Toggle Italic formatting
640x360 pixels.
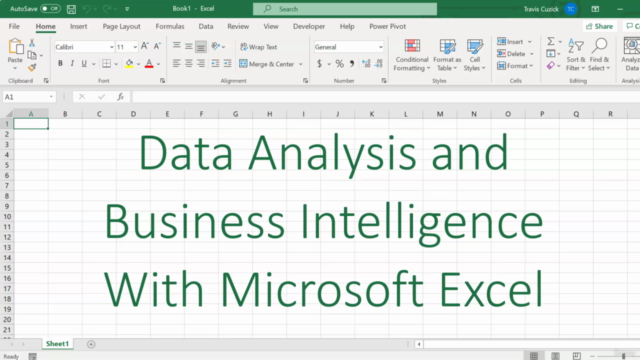(x=72, y=64)
